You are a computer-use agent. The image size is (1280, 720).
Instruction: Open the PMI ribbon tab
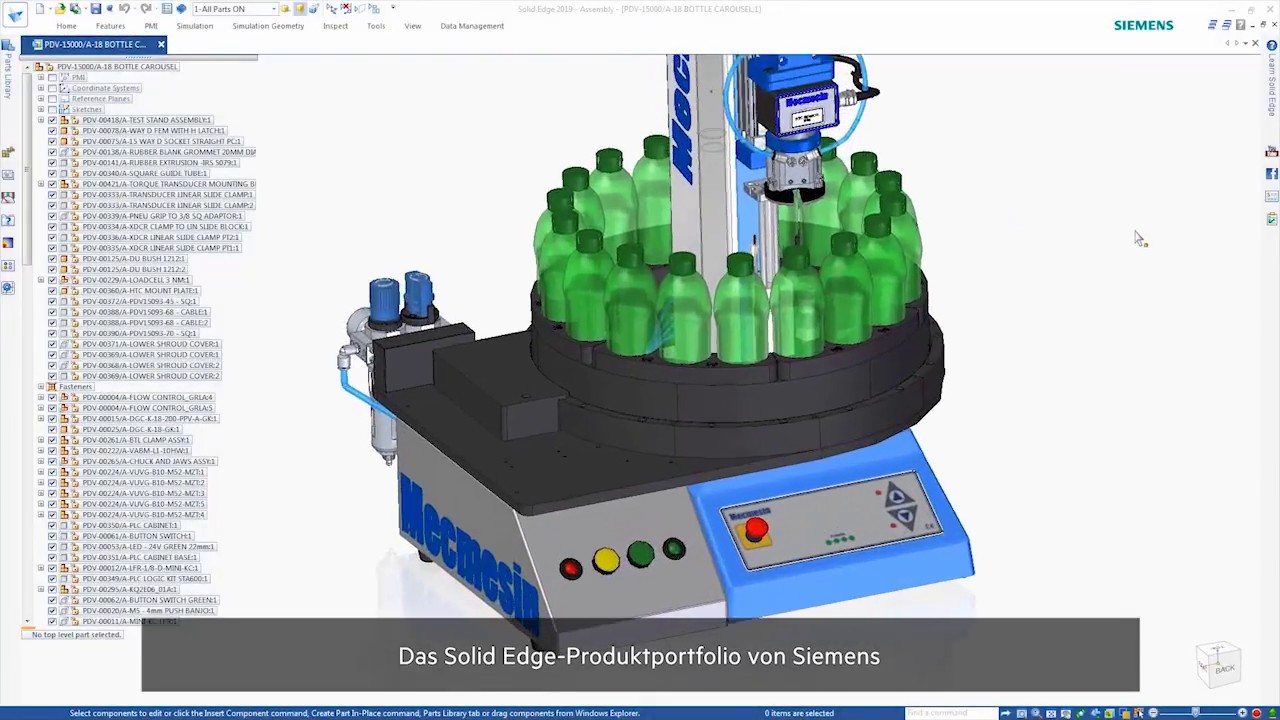pyautogui.click(x=151, y=26)
